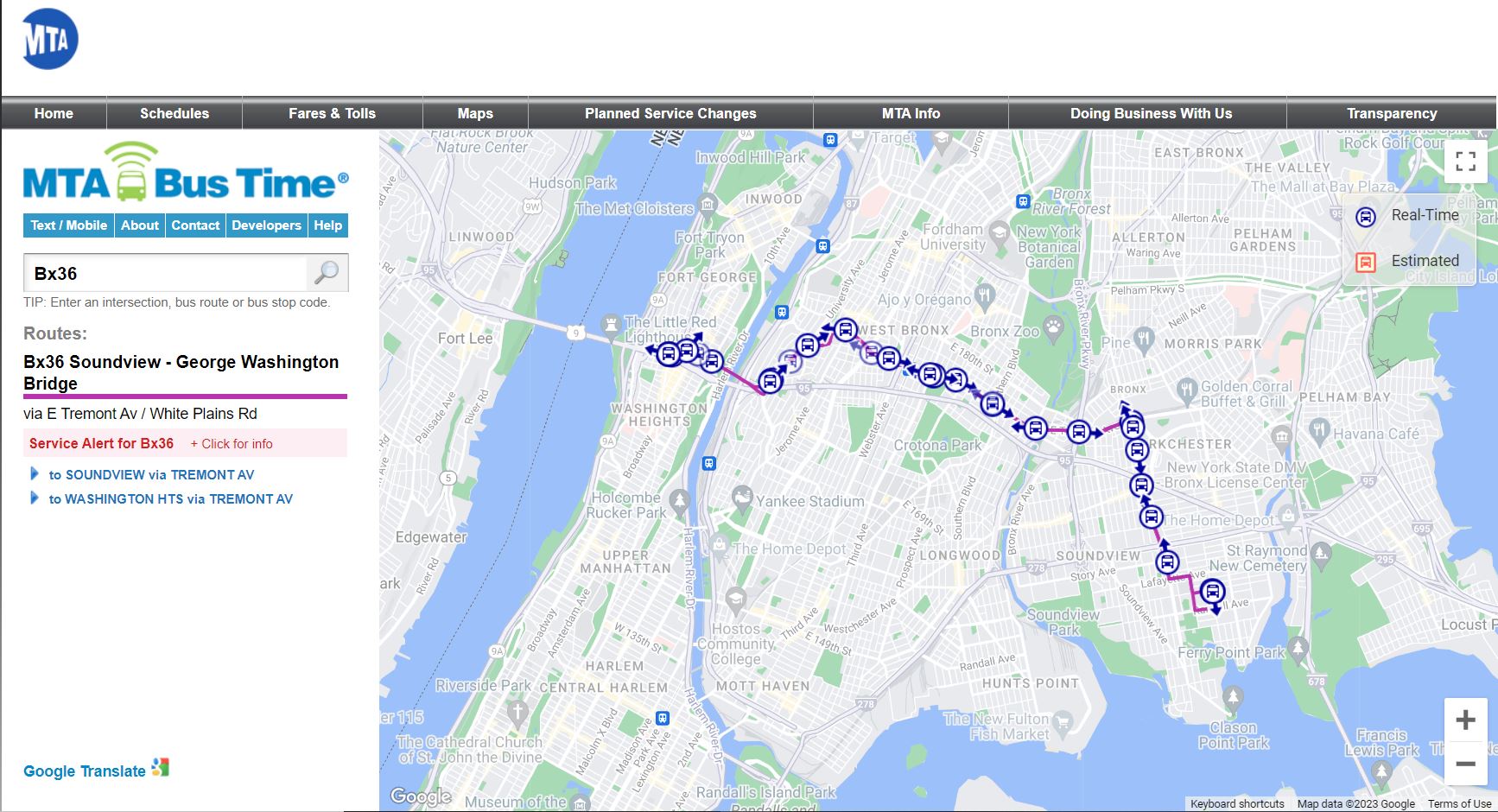
Task: Click the Help button
Action: click(328, 225)
